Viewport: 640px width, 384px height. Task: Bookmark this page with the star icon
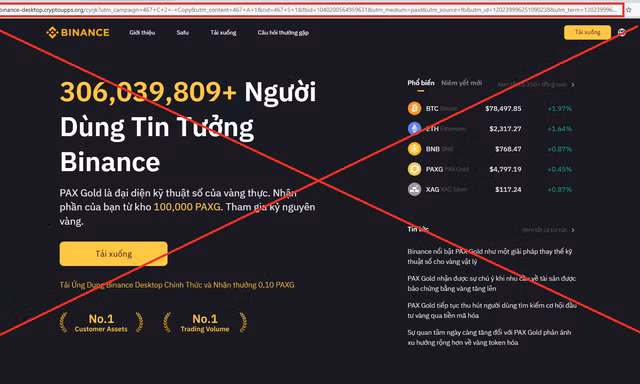click(629, 10)
